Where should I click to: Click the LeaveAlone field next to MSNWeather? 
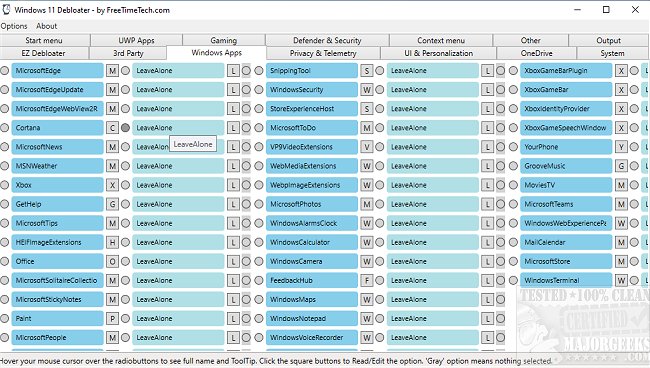[178, 166]
